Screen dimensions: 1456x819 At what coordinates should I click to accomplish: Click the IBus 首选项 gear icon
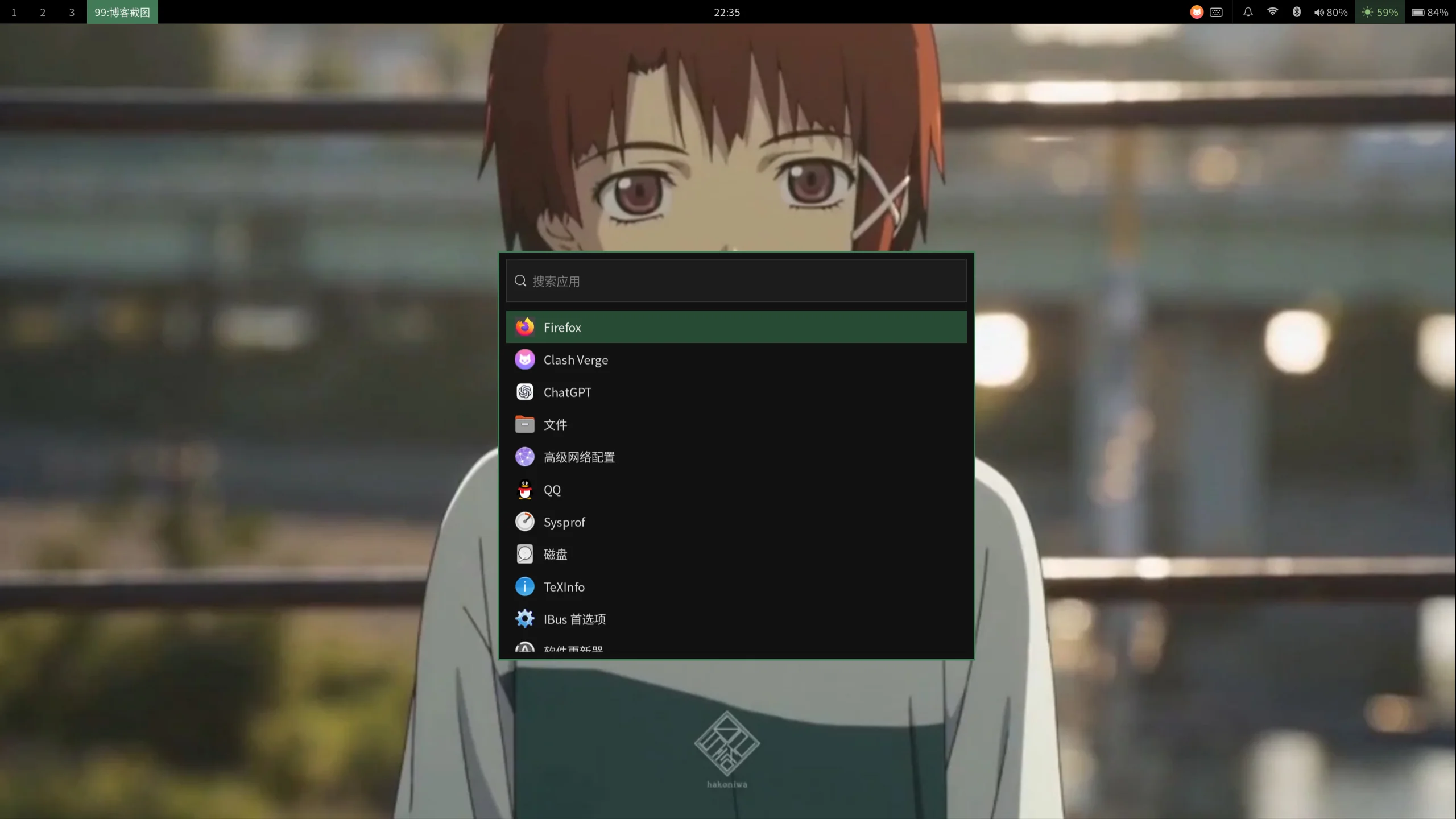pyautogui.click(x=524, y=619)
